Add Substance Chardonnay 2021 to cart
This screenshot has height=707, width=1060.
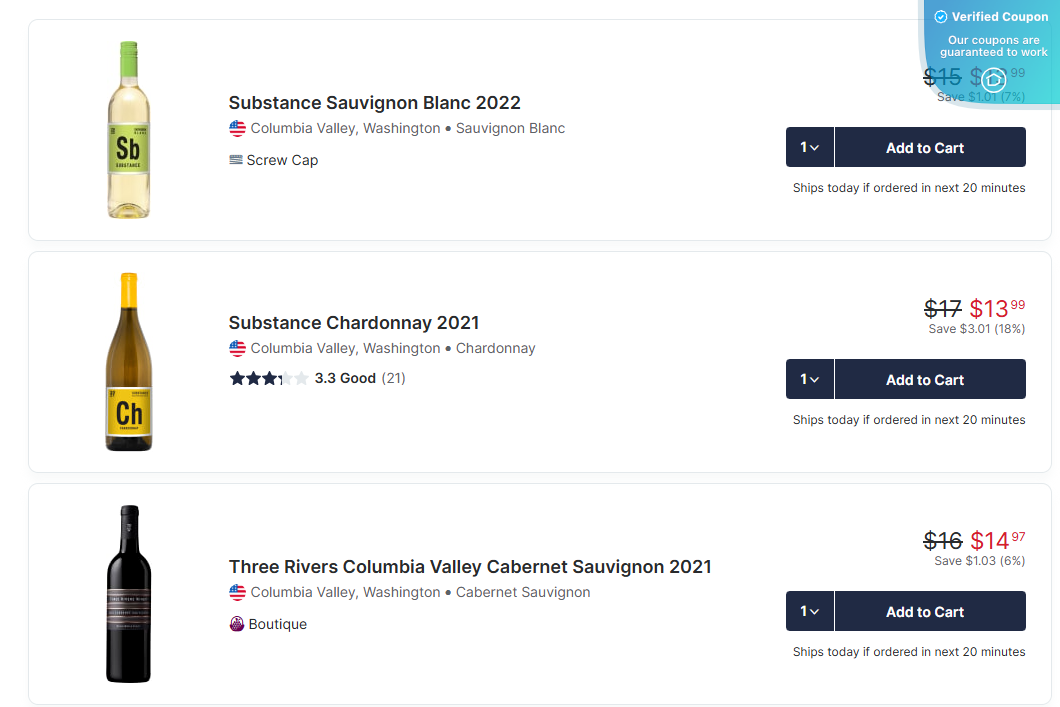[925, 379]
